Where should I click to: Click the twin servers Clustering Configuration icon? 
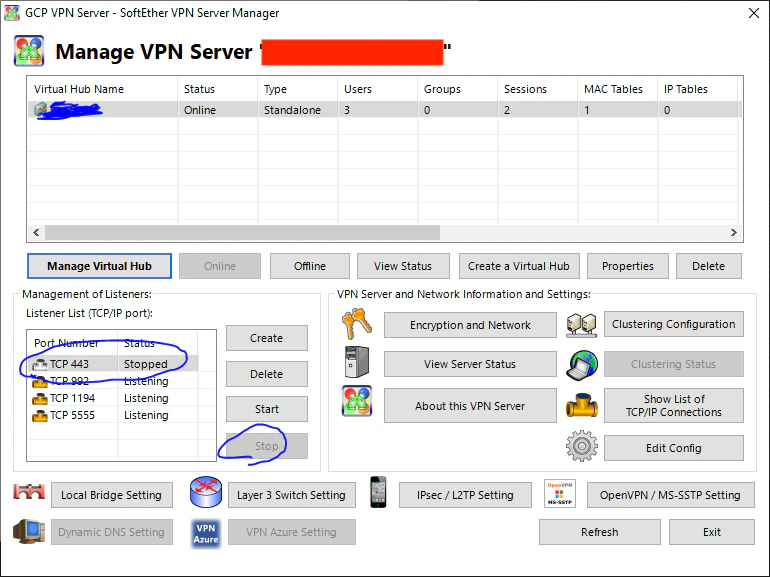pos(581,325)
